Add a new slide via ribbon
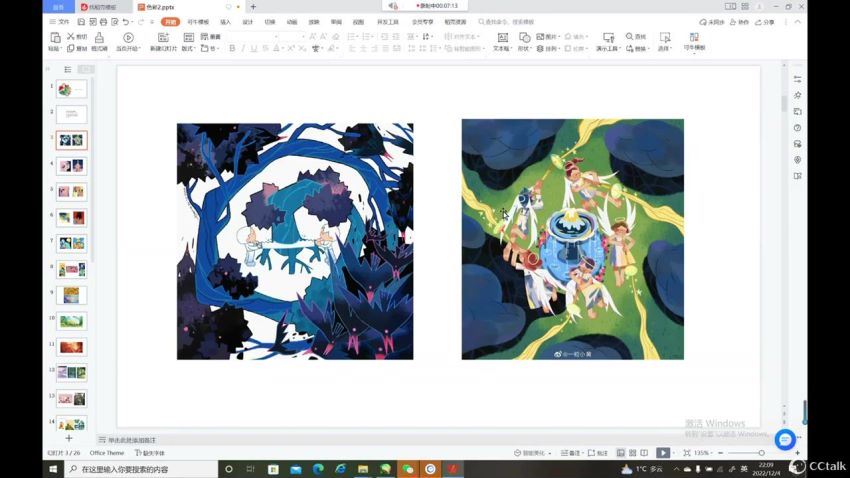The width and height of the screenshot is (850, 478). (x=163, y=37)
